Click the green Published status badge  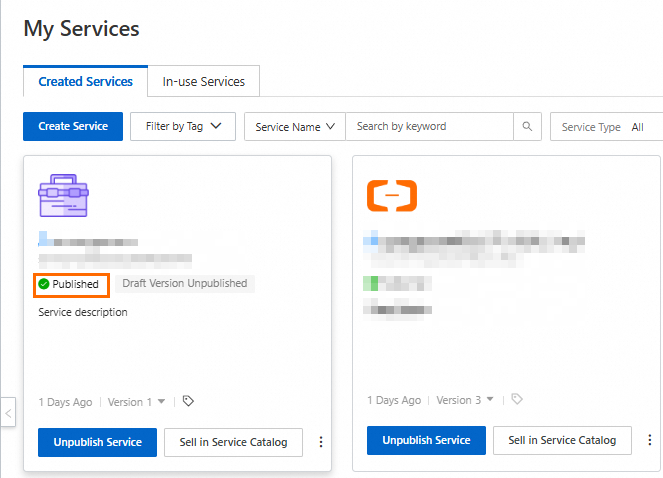pyautogui.click(x=69, y=284)
